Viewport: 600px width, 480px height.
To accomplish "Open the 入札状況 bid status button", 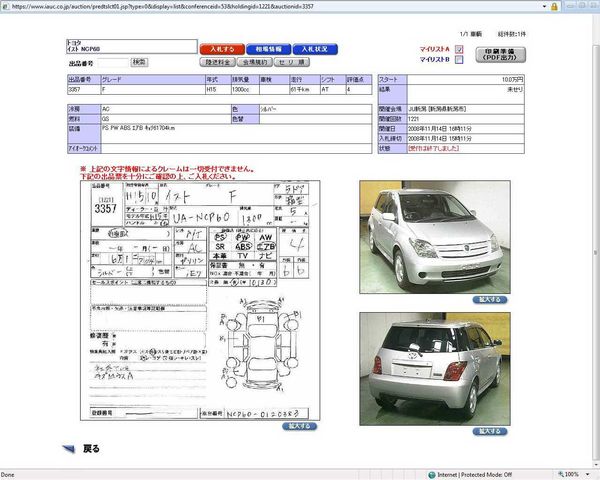I will coord(315,49).
